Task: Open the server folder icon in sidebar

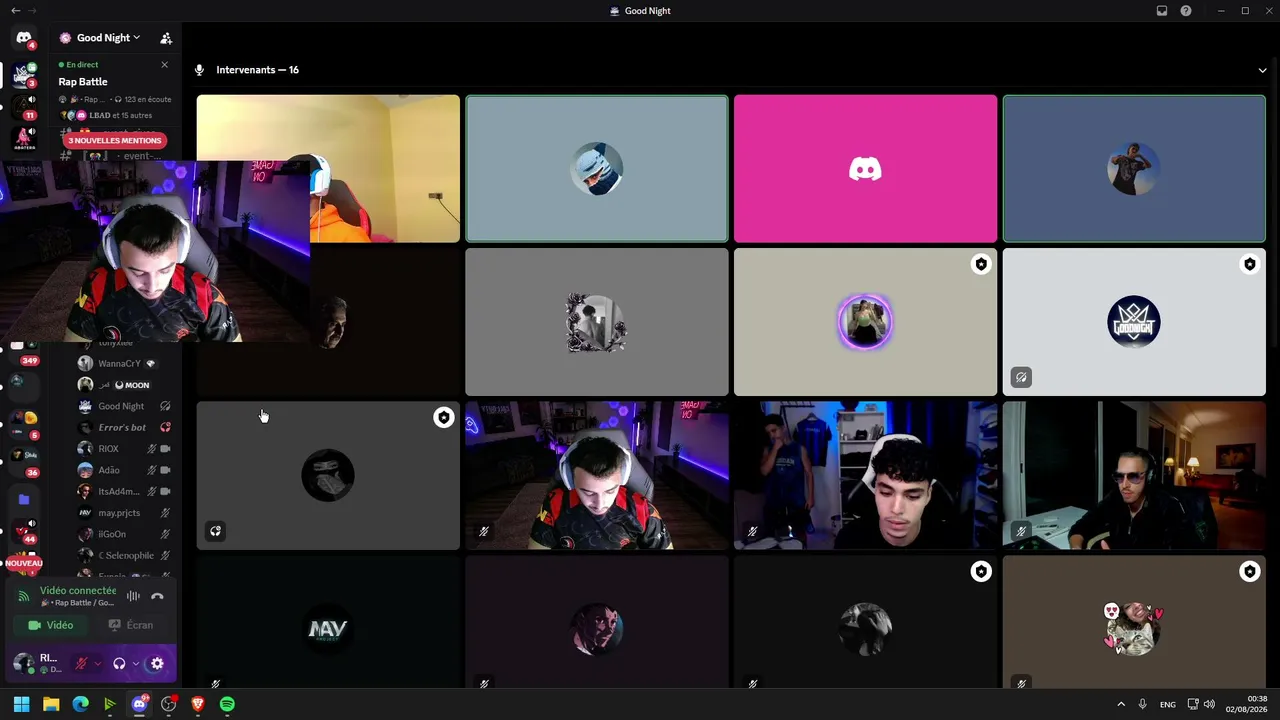Action: tap(24, 499)
